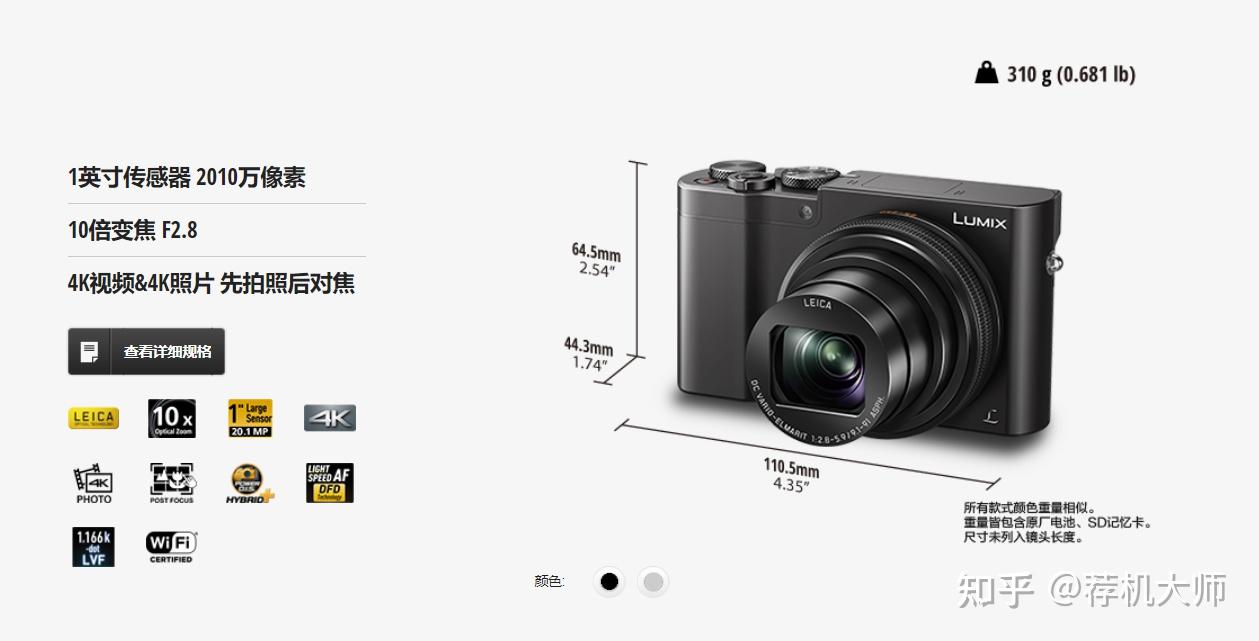Click the 4K视频&4K照片 先拍照后对焦 text
The width and height of the screenshot is (1259, 641).
212,283
